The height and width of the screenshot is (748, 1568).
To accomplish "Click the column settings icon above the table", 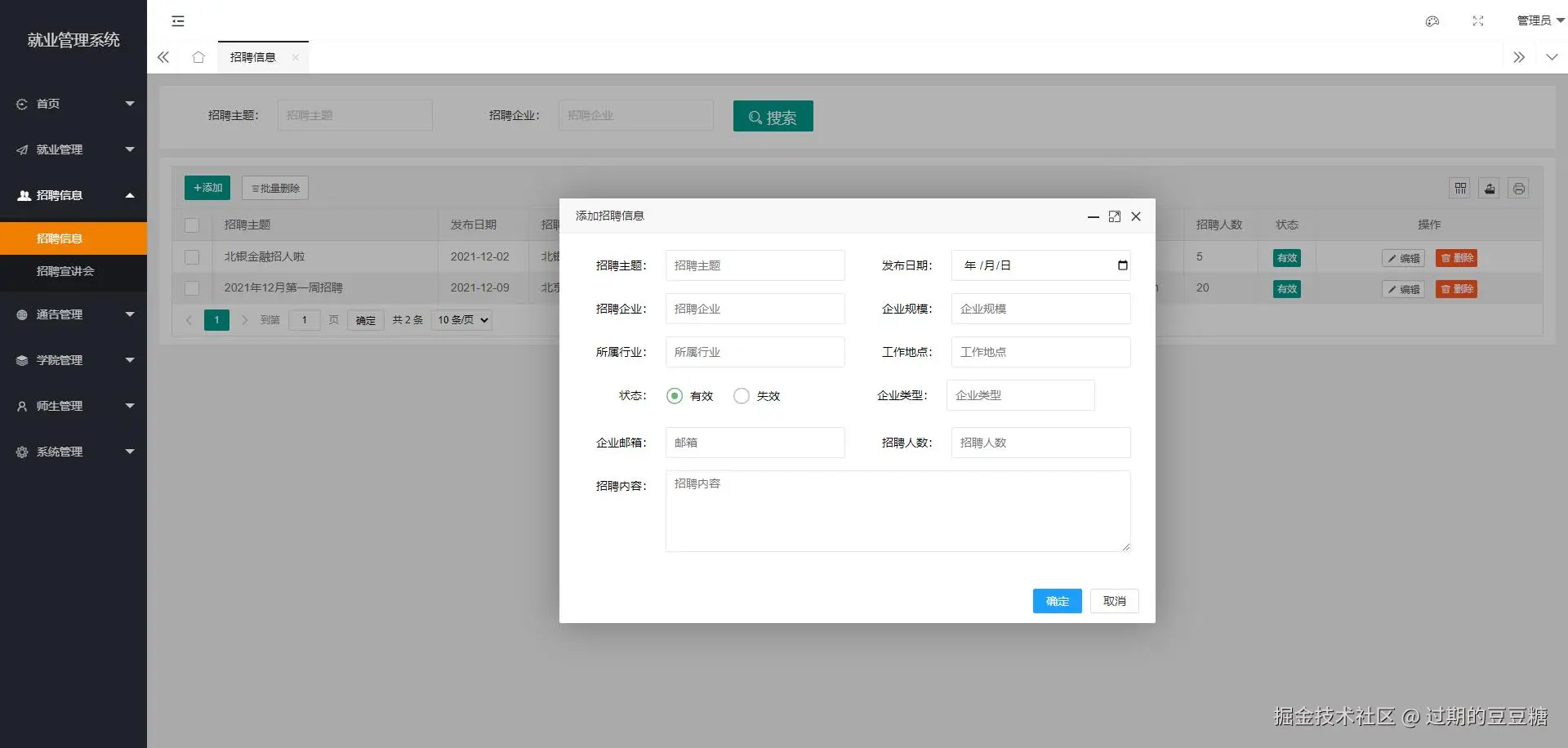I will coord(1460,188).
